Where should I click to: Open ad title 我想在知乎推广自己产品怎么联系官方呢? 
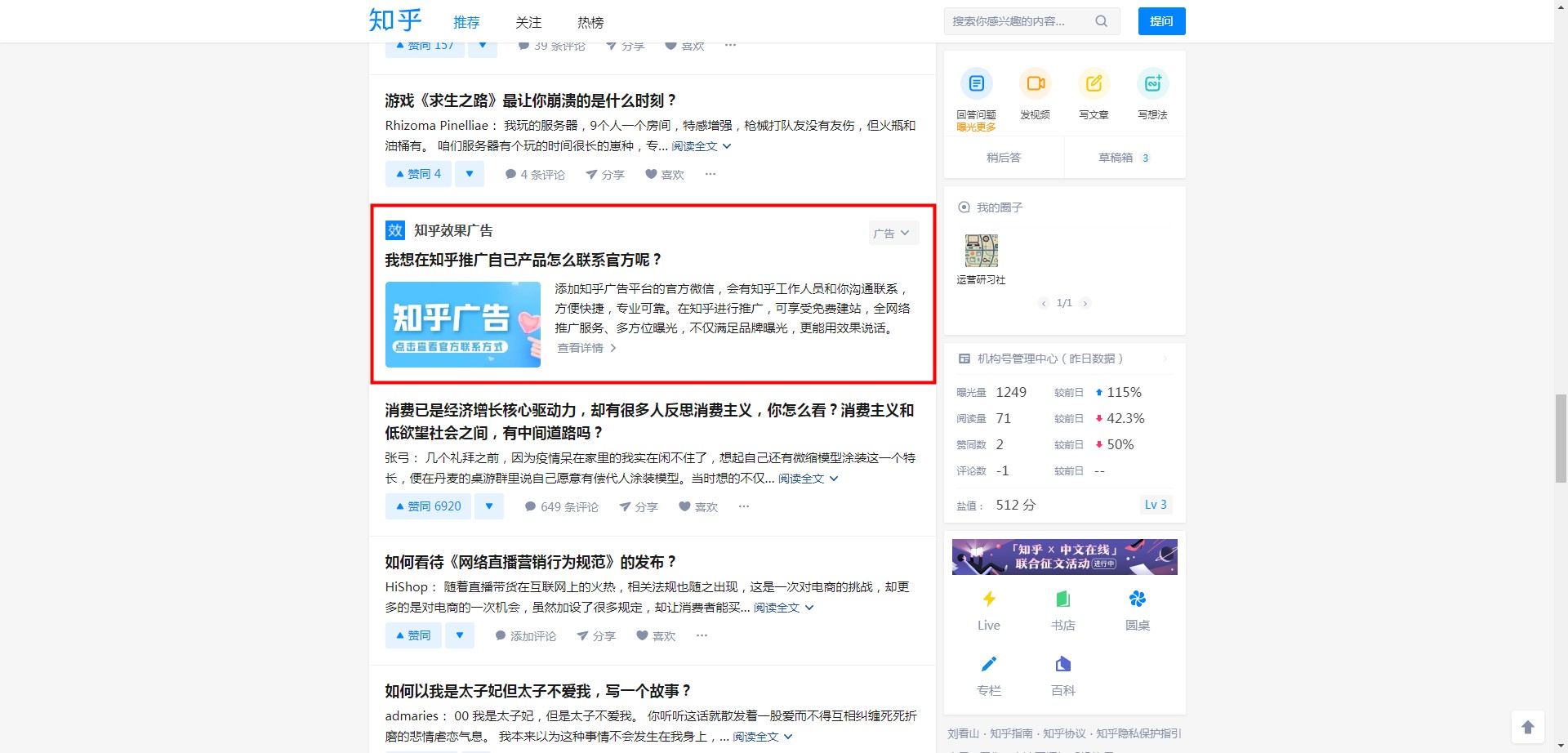(523, 260)
